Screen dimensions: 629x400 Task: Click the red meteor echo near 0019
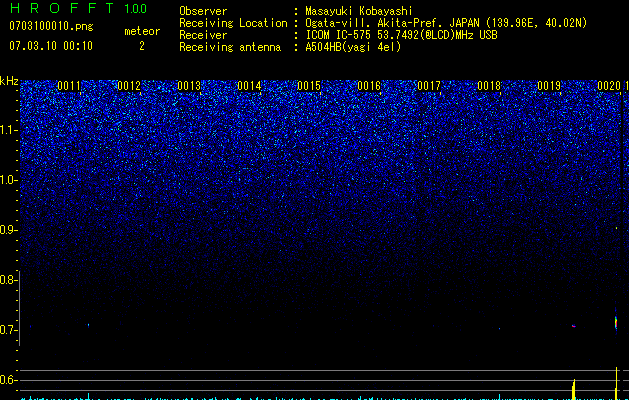(x=574, y=326)
